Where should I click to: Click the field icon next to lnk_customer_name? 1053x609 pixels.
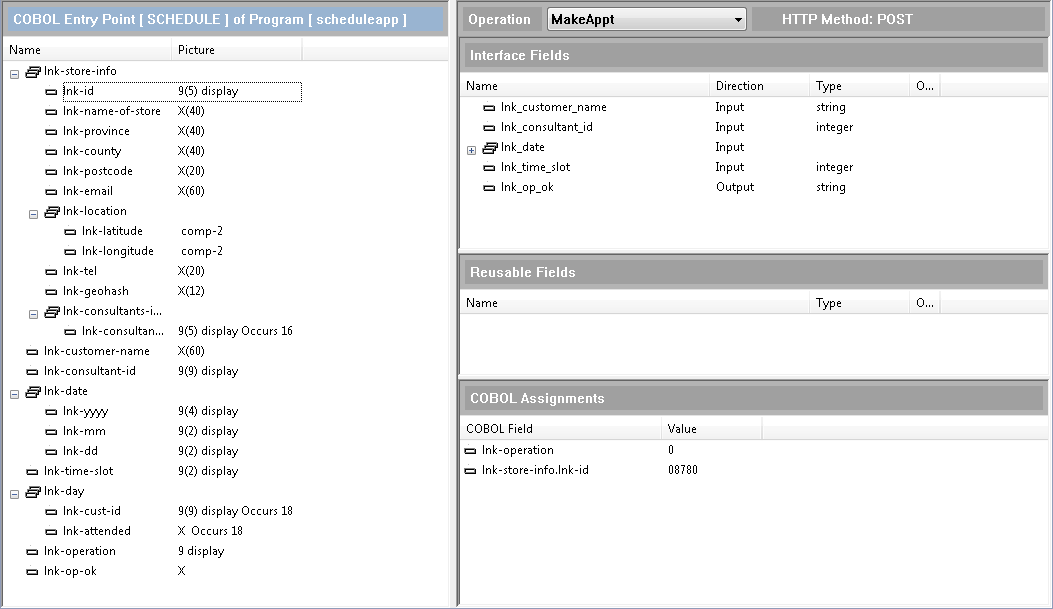click(x=490, y=107)
